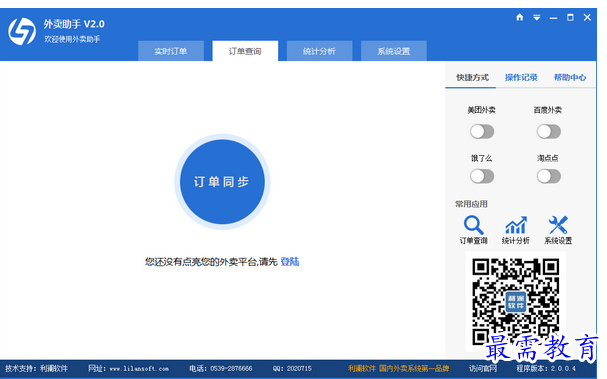Turn on the 淘点点 toggle switch
The height and width of the screenshot is (379, 607).
[x=549, y=176]
